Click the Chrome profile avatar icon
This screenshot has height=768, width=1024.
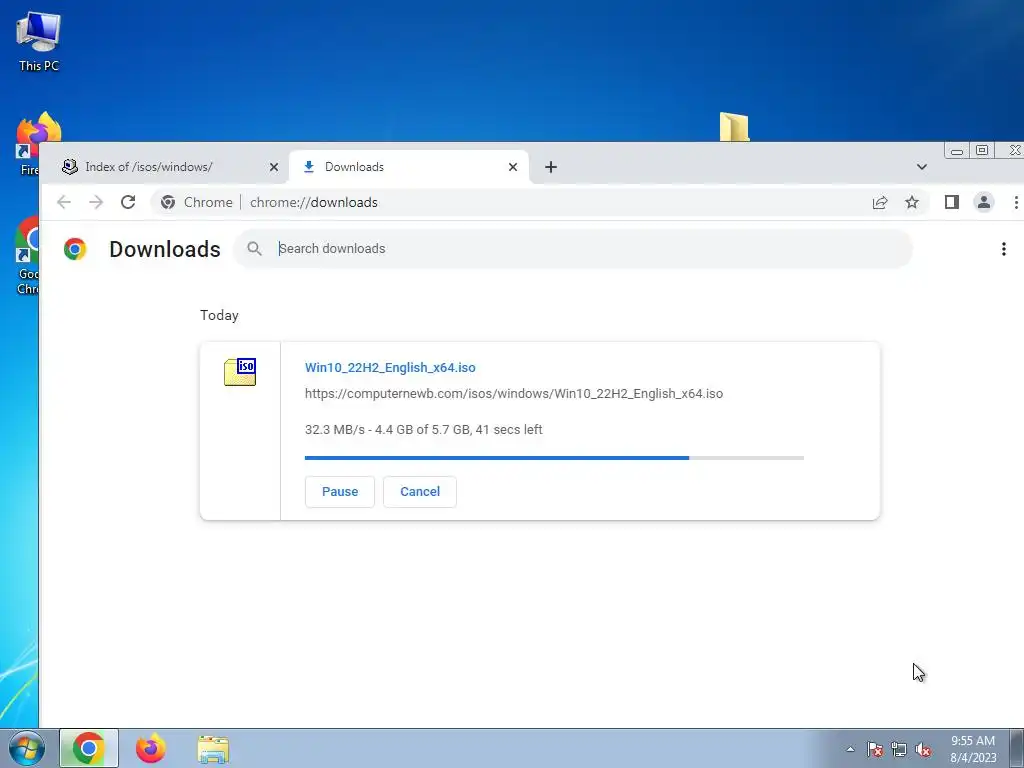pyautogui.click(x=984, y=202)
